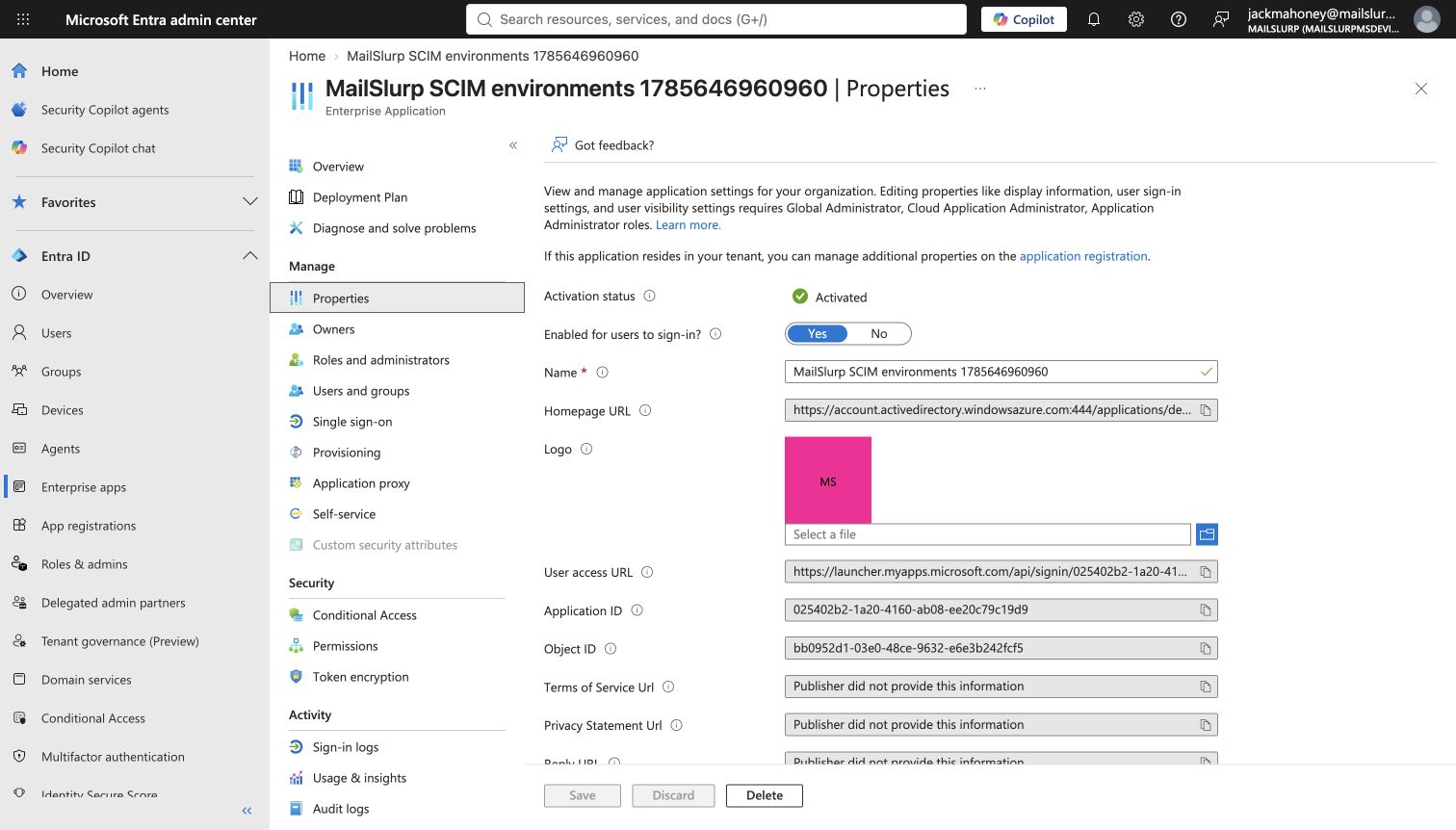Viewport: 1456px width, 830px height.
Task: Show info tooltip for Application ID
Action: click(637, 610)
